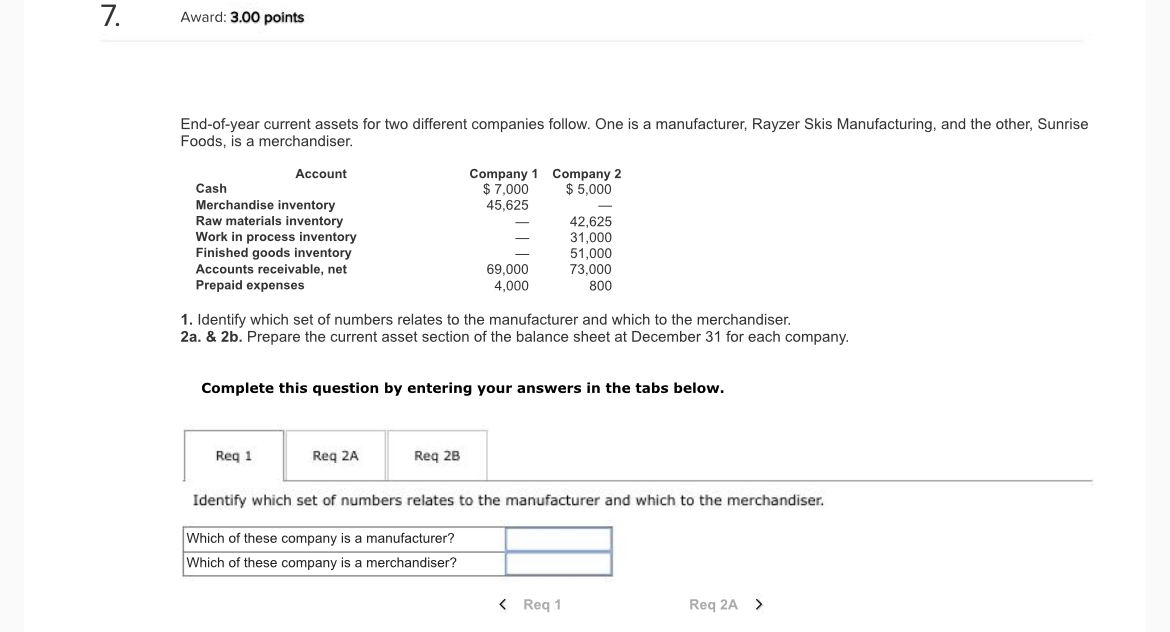Click the question number 7
Screen dimensions: 1170x632
(x=111, y=17)
